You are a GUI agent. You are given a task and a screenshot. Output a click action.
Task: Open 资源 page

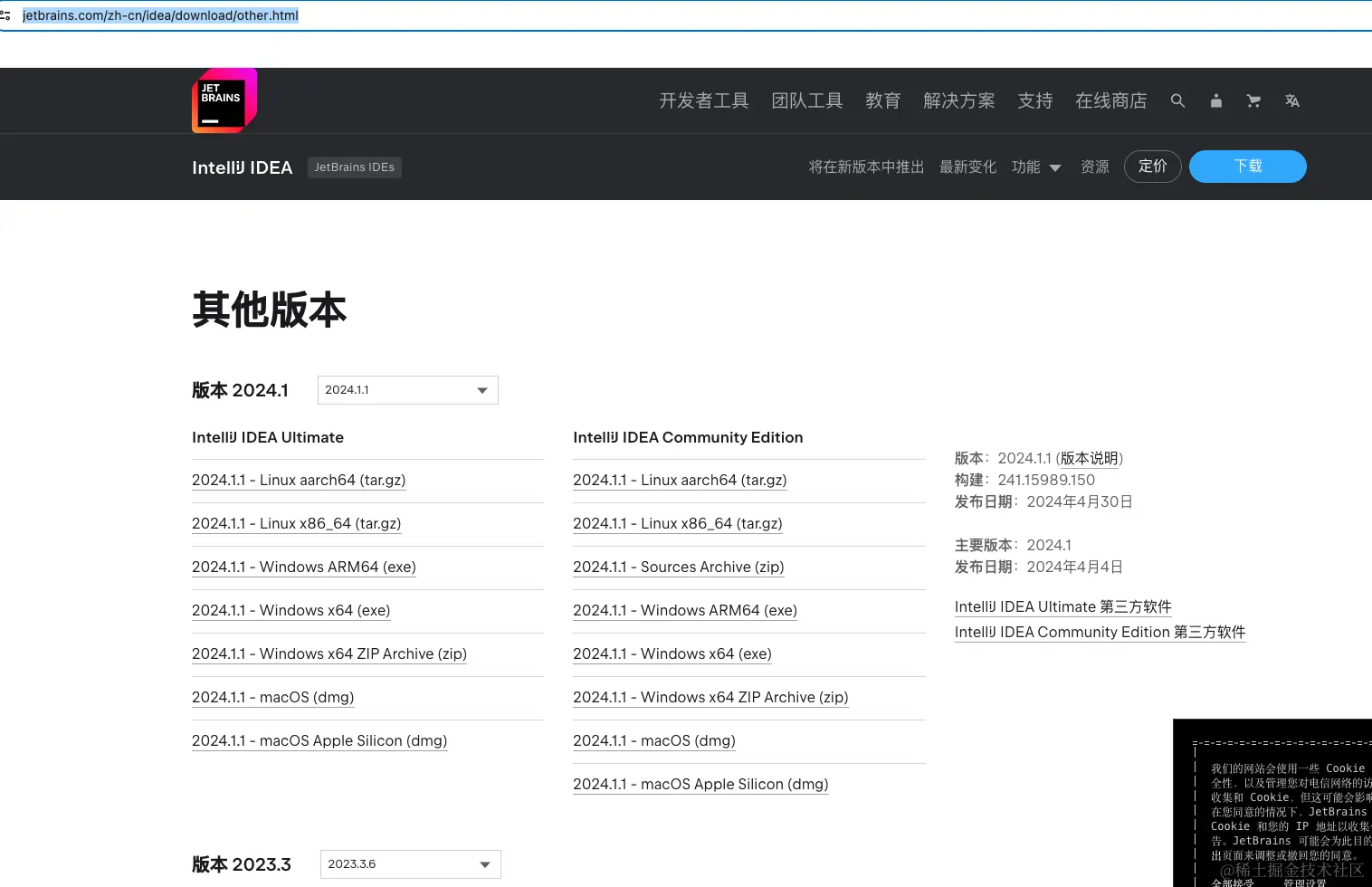[x=1095, y=167]
